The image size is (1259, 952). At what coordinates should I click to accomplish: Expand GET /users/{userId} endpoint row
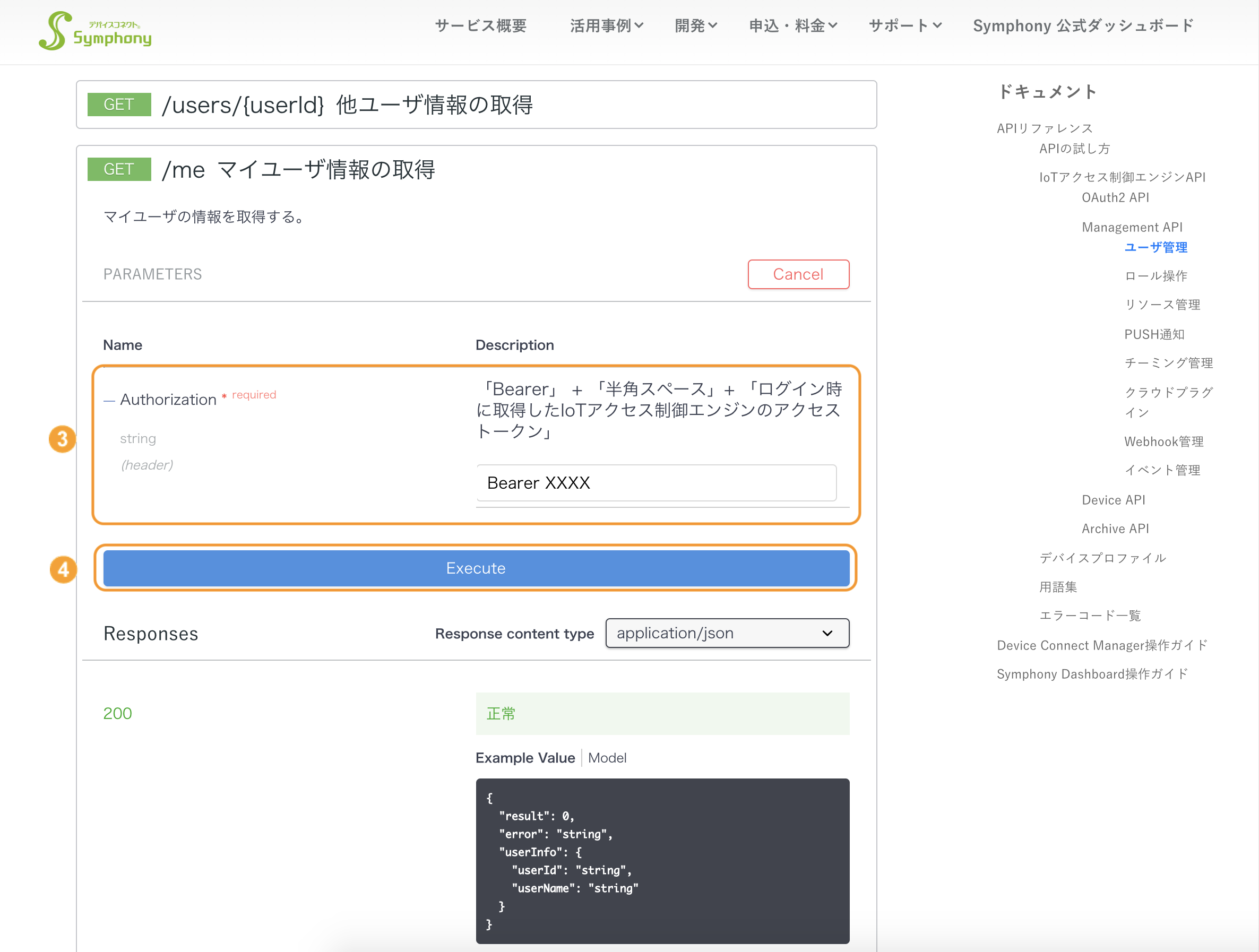click(x=477, y=105)
